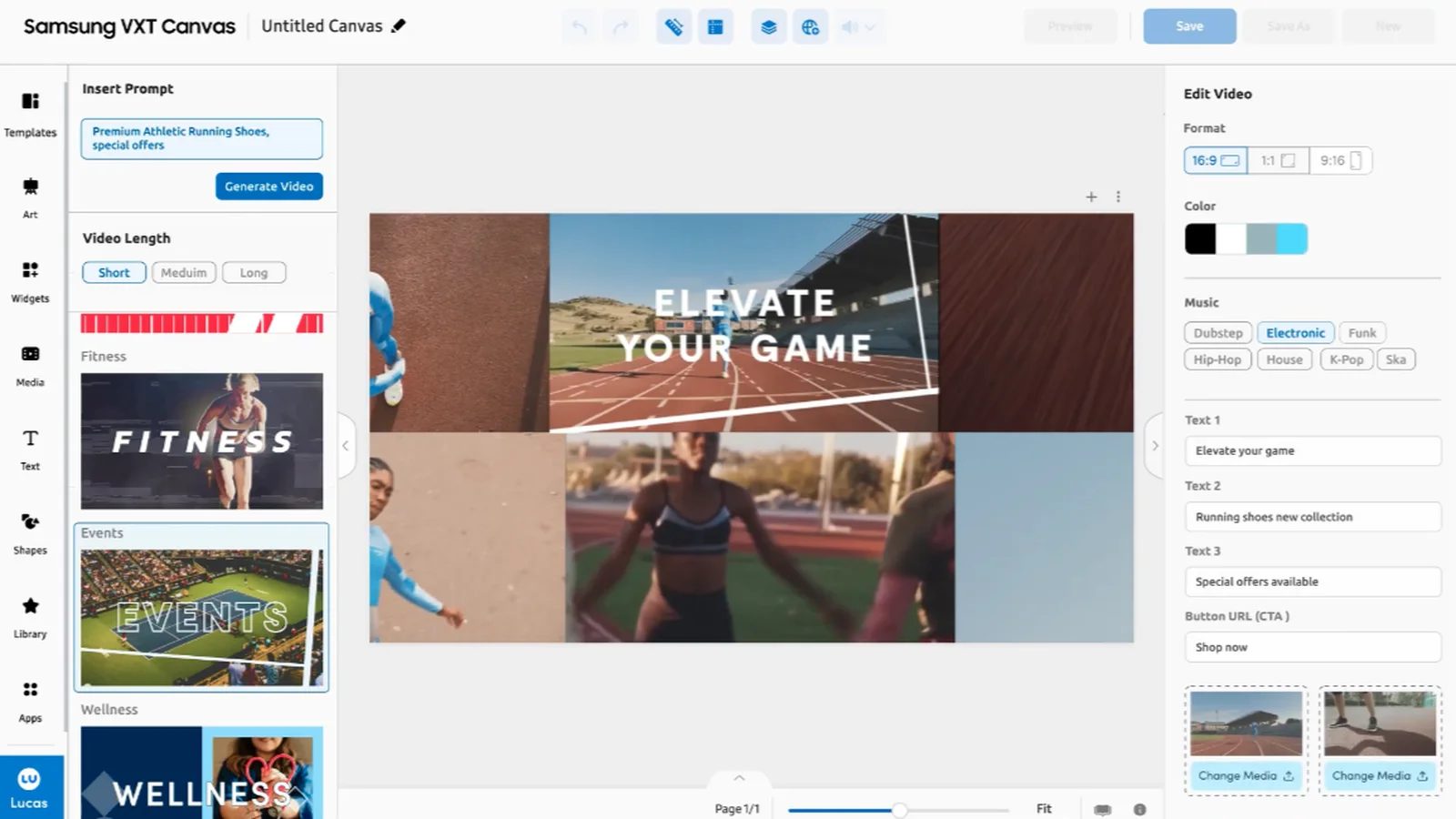Collapse the left panel with chevron
Viewport: 1456px width, 819px height.
click(346, 446)
